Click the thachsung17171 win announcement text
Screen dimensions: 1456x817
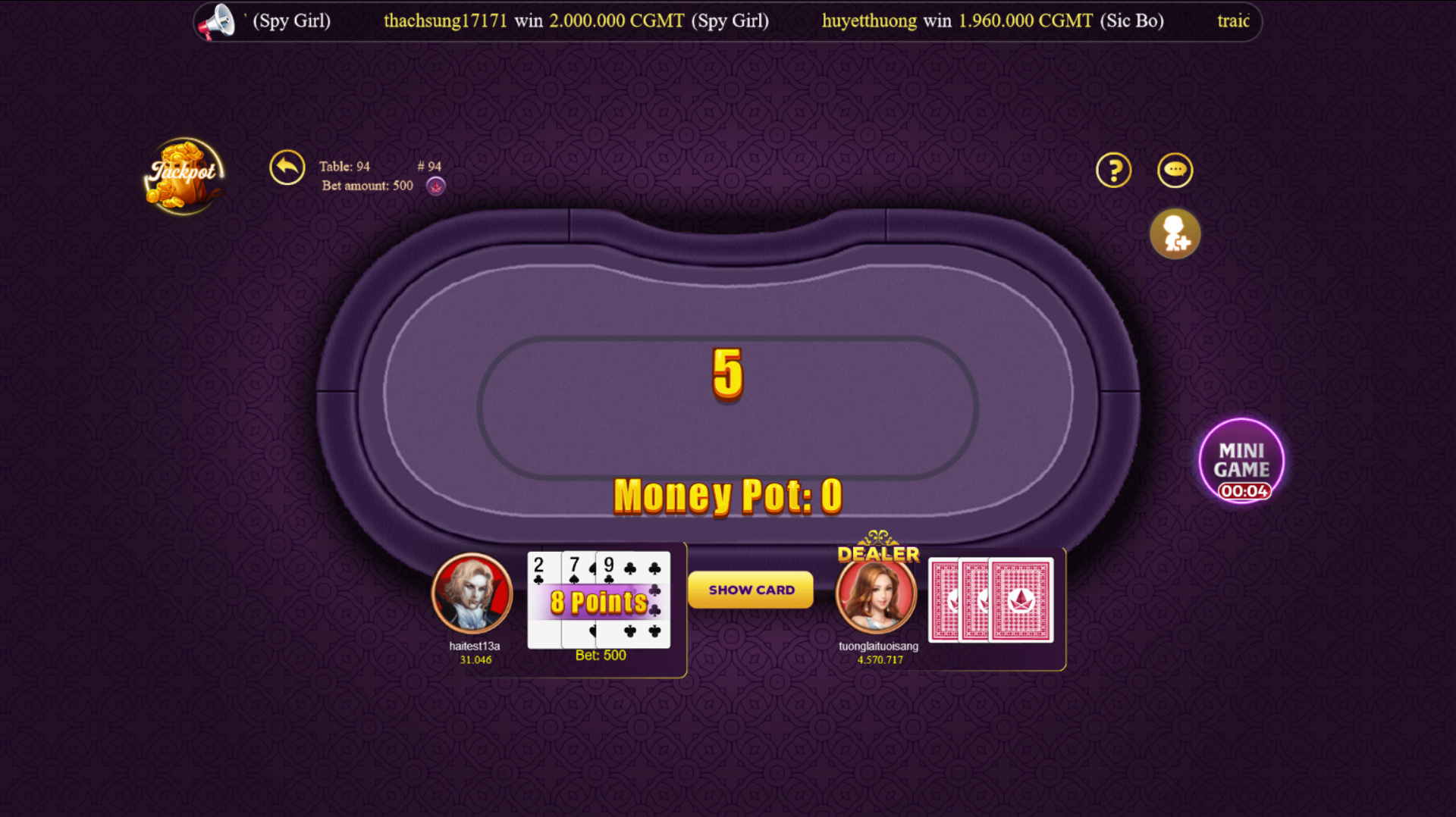[x=576, y=21]
